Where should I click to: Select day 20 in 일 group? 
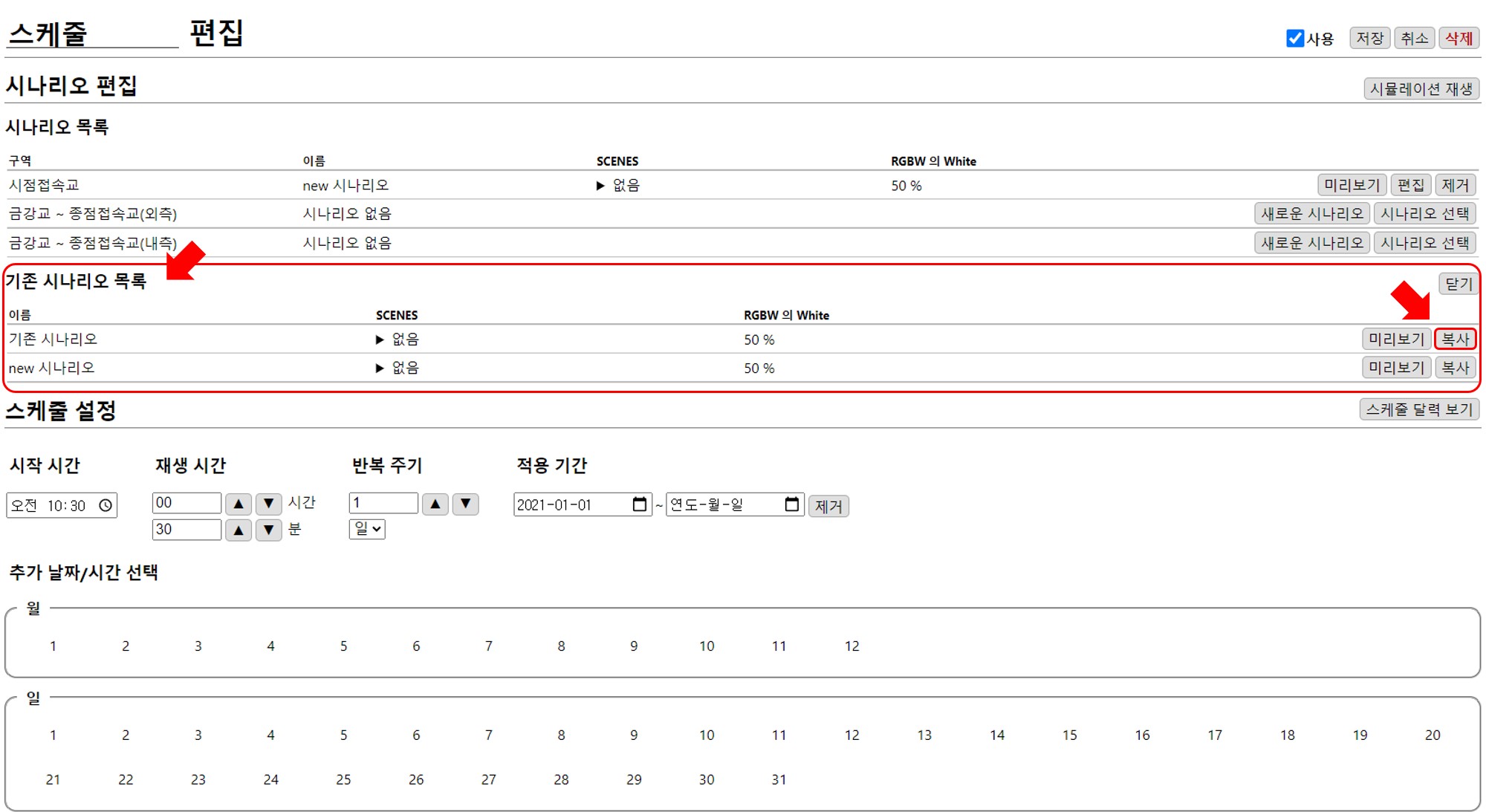[x=1433, y=735]
